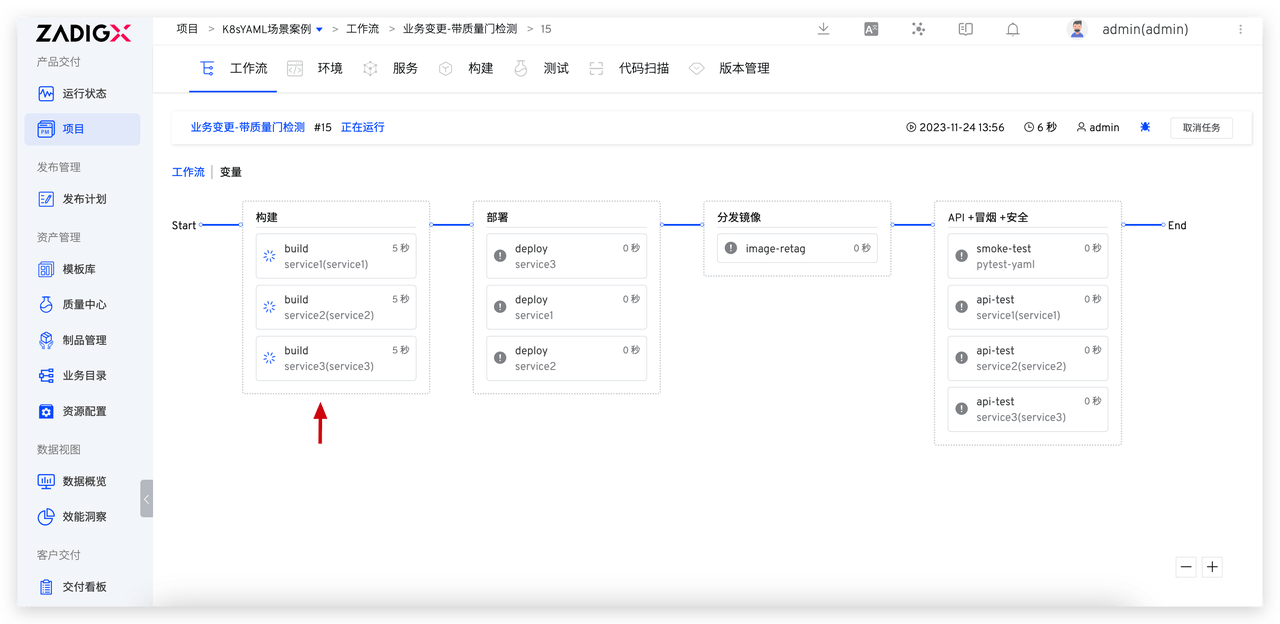Open the language translation icon
Image resolution: width=1280 pixels, height=624 pixels.
click(x=871, y=29)
